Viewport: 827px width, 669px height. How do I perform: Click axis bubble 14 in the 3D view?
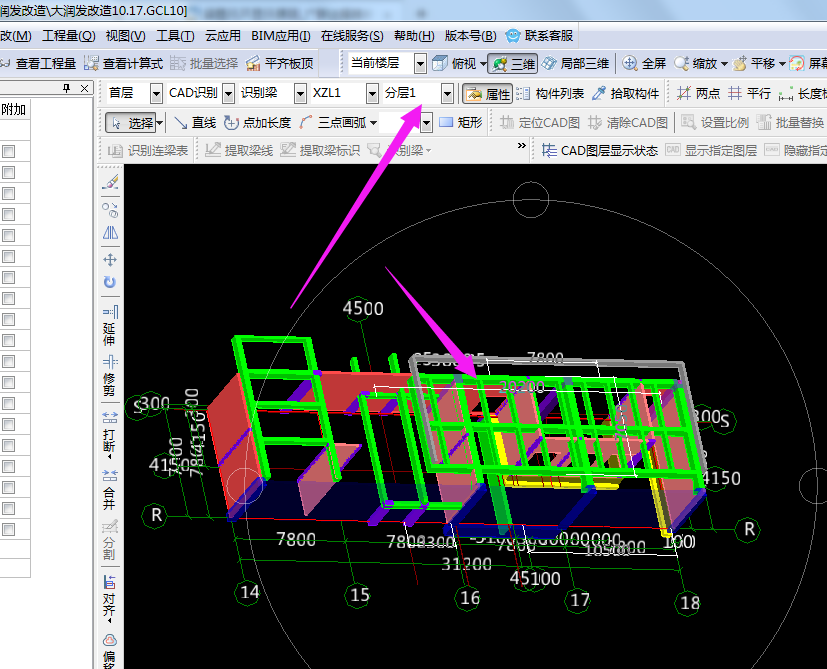tap(247, 592)
